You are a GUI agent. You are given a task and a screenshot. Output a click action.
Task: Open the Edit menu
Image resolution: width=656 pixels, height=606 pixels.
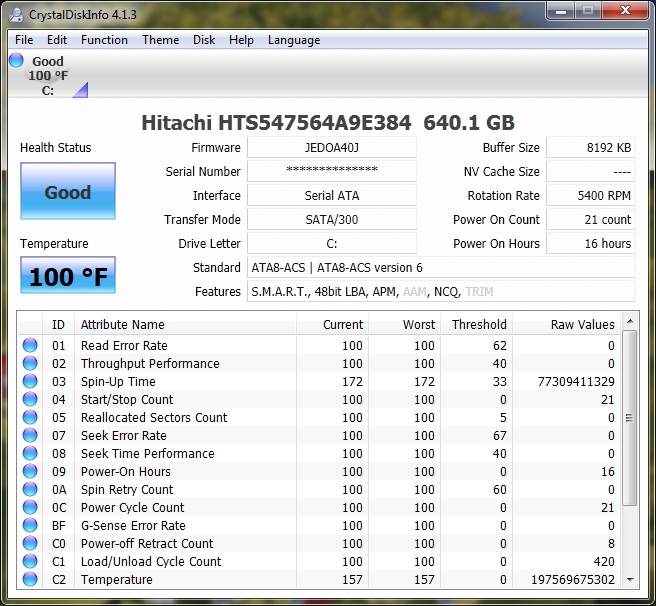[x=56, y=40]
